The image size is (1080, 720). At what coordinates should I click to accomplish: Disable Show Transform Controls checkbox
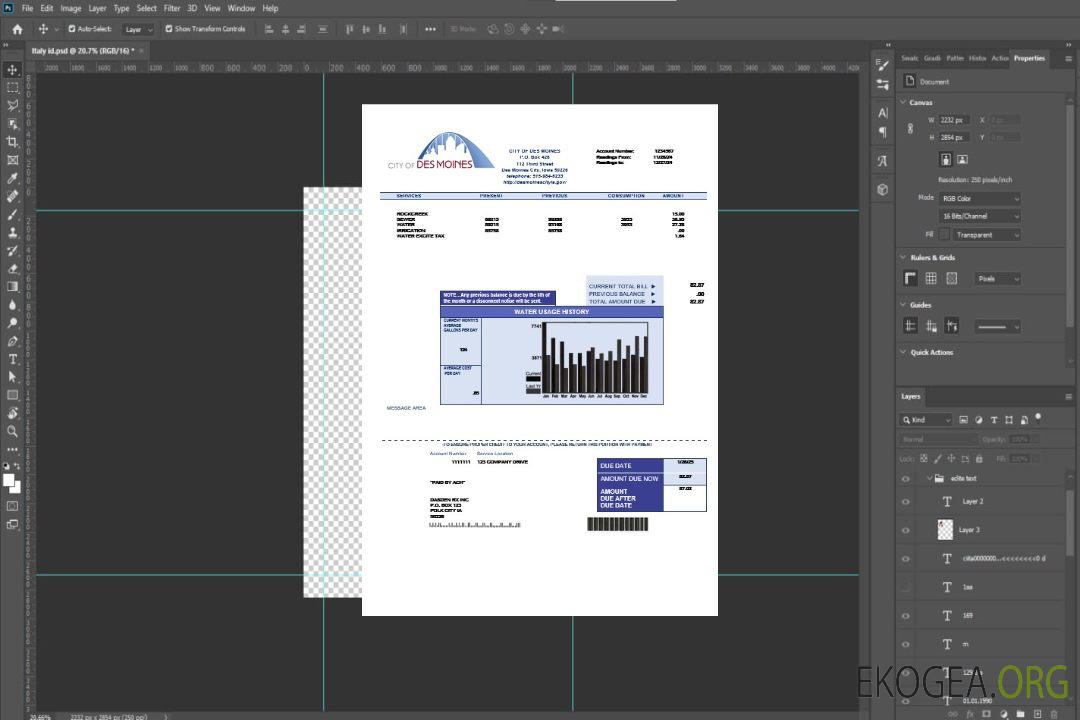point(169,29)
